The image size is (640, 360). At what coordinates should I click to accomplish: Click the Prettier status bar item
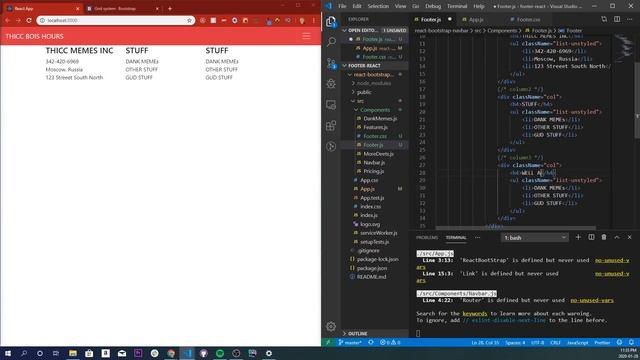602,342
